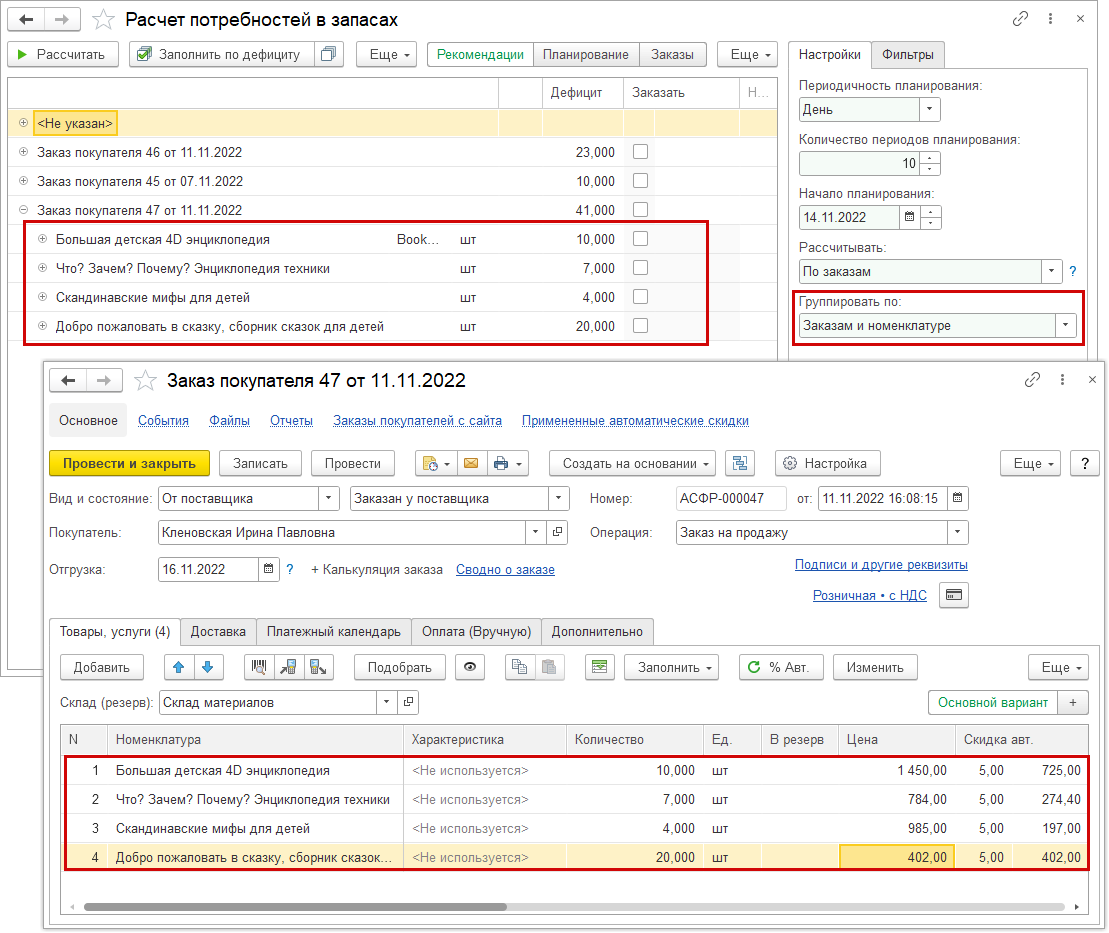
Task: Switch to the Фильтры tab
Action: click(907, 55)
